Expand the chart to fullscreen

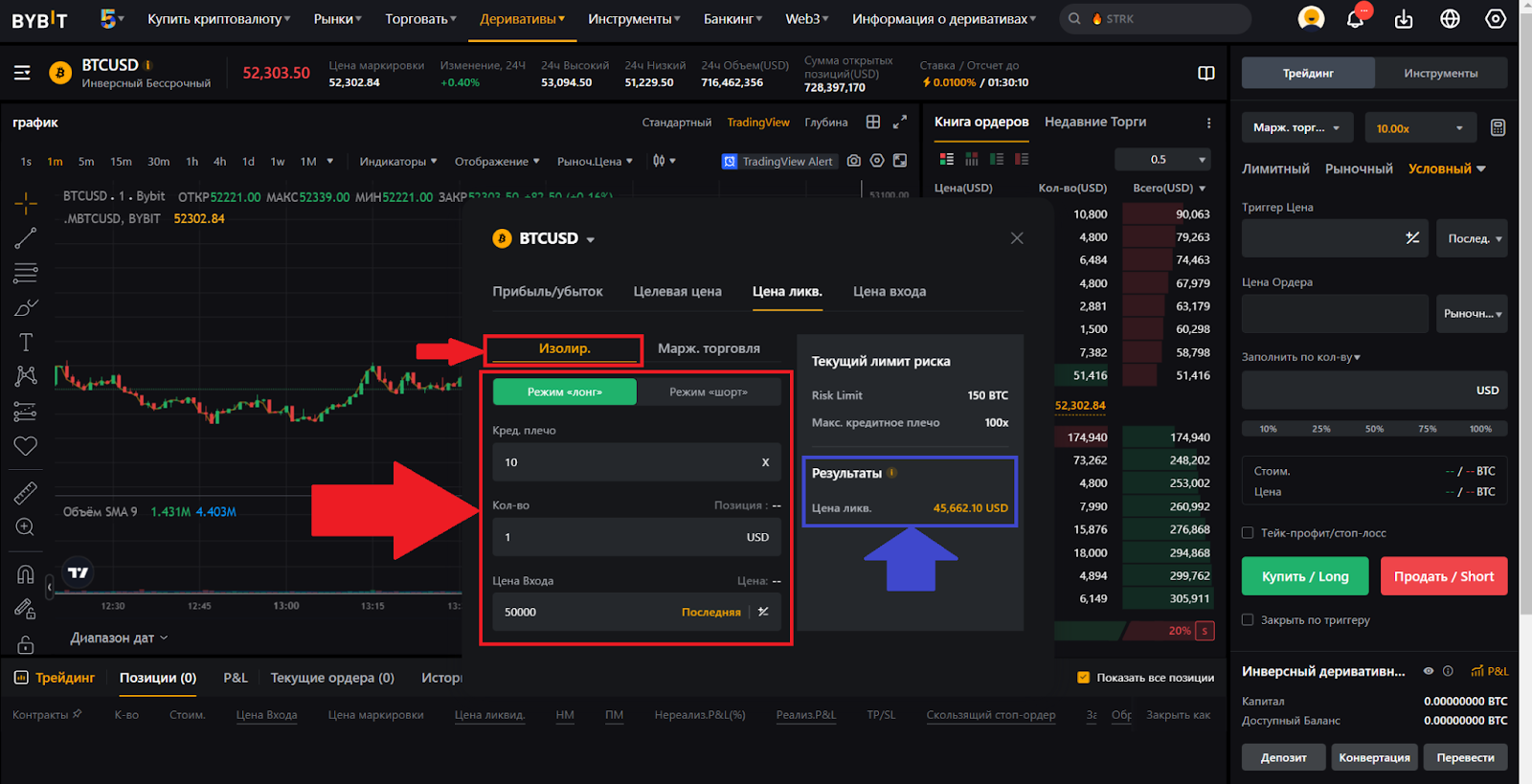coord(900,123)
